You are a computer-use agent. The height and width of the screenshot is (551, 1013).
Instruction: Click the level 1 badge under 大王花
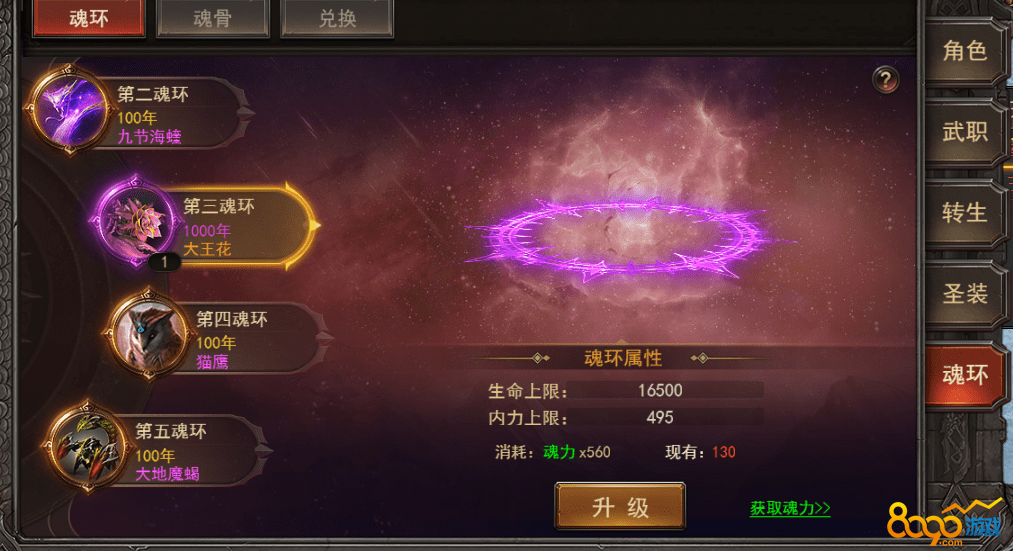point(164,262)
